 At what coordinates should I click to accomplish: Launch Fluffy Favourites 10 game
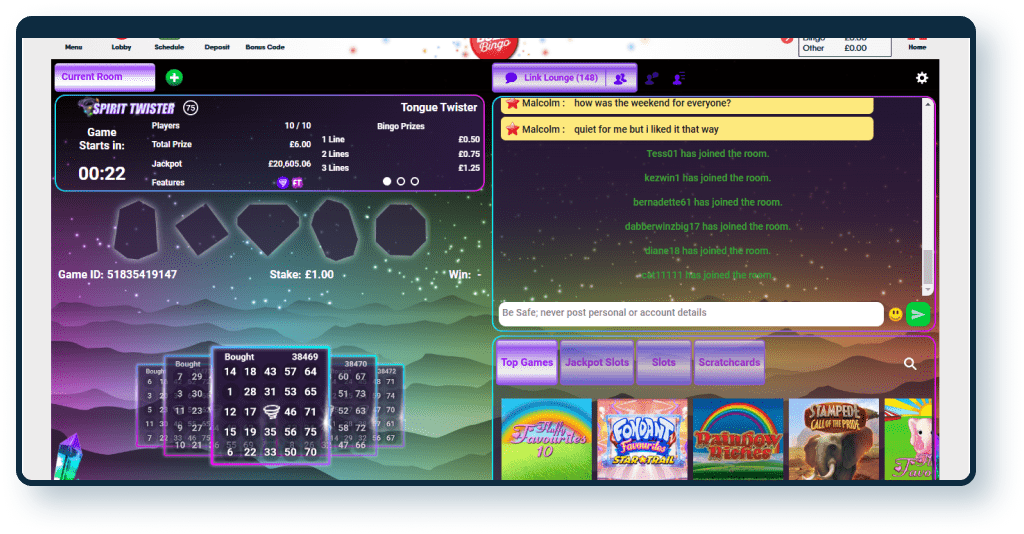[x=547, y=439]
